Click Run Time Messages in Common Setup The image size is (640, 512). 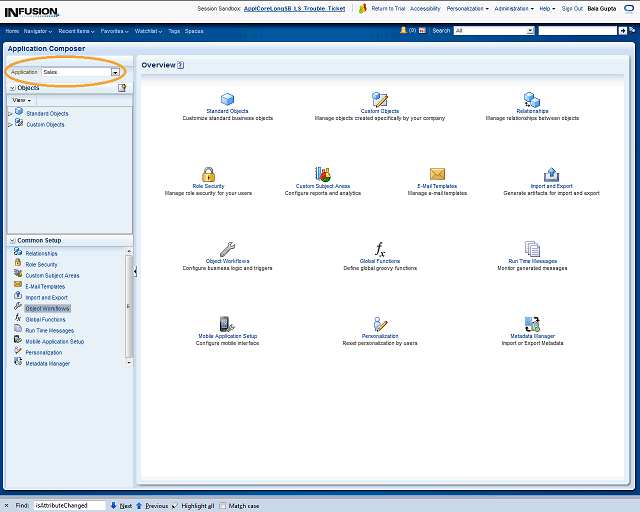click(49, 330)
